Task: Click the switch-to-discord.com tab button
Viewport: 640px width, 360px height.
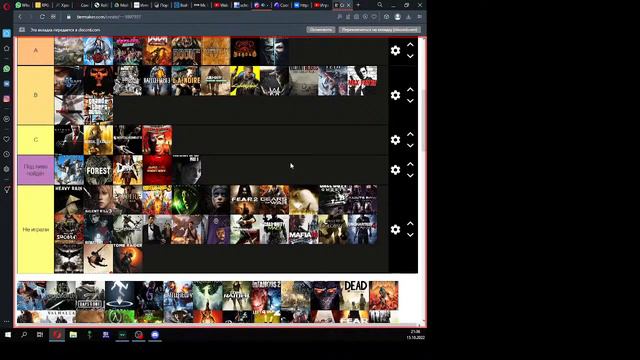Action: (379, 30)
